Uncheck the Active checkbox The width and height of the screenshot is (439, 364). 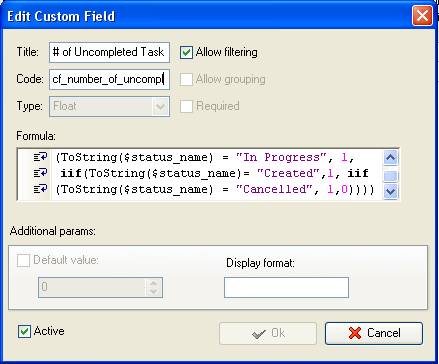24,331
